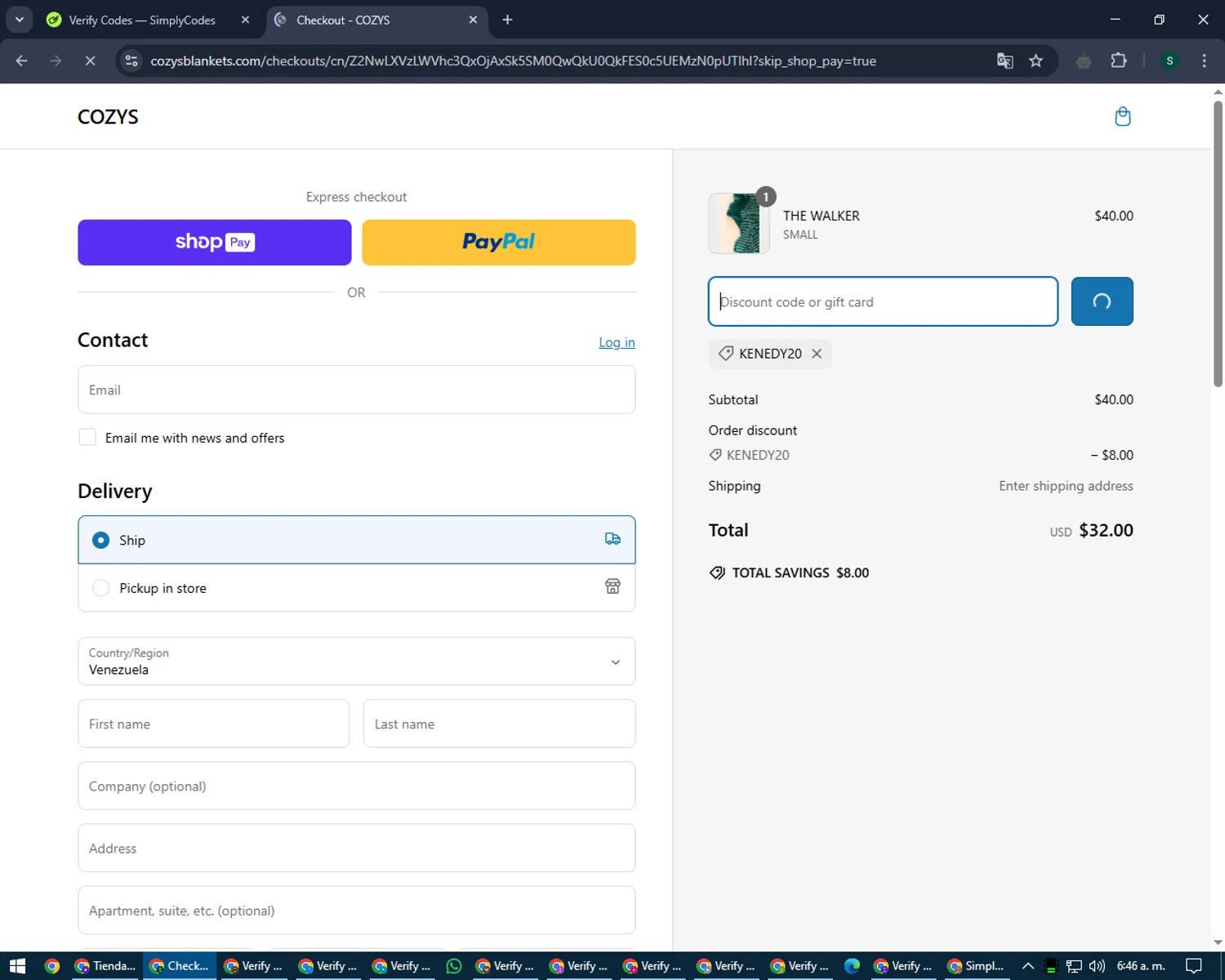Click the Company (optional) field

[357, 786]
